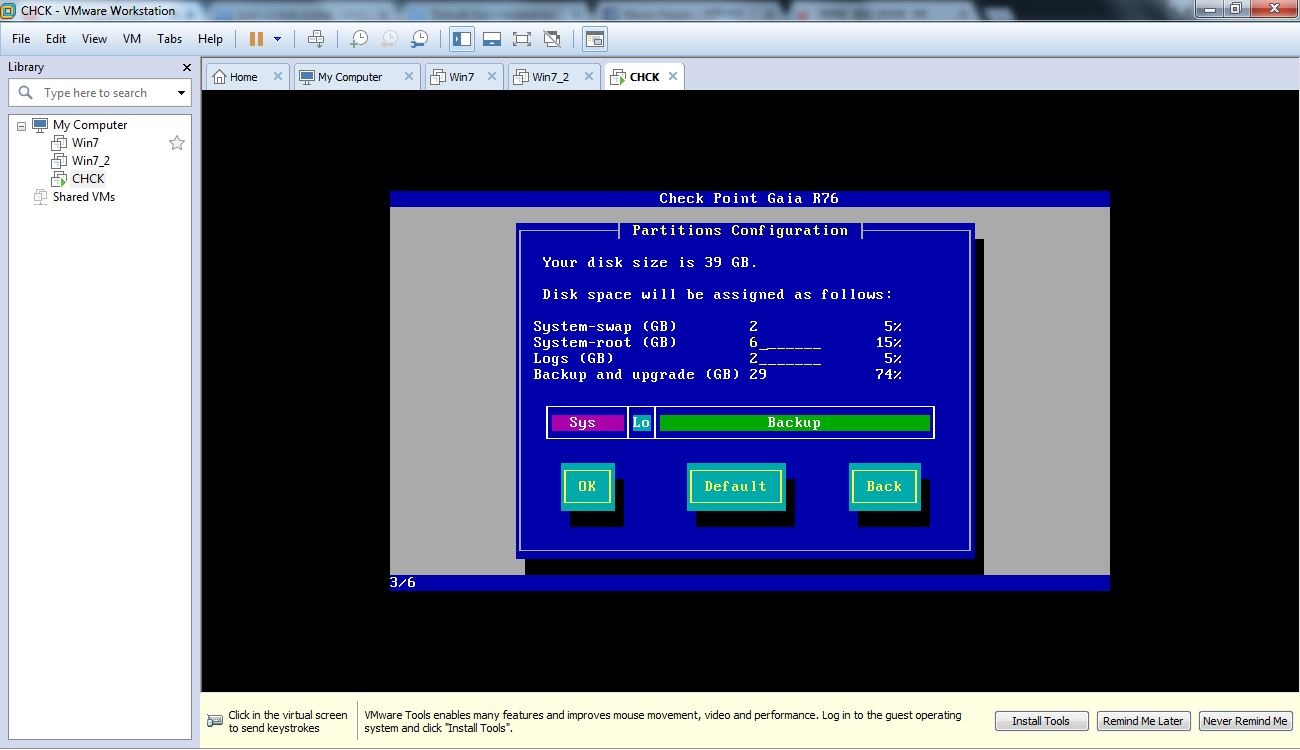Click the Unity mode toolbar icon

(551, 39)
